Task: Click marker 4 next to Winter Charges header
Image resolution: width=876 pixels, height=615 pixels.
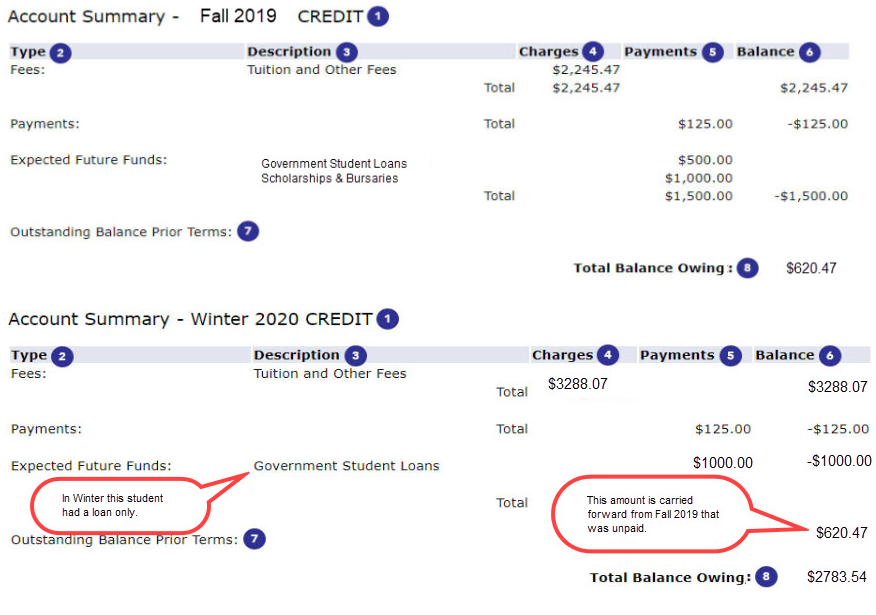Action: tap(608, 355)
